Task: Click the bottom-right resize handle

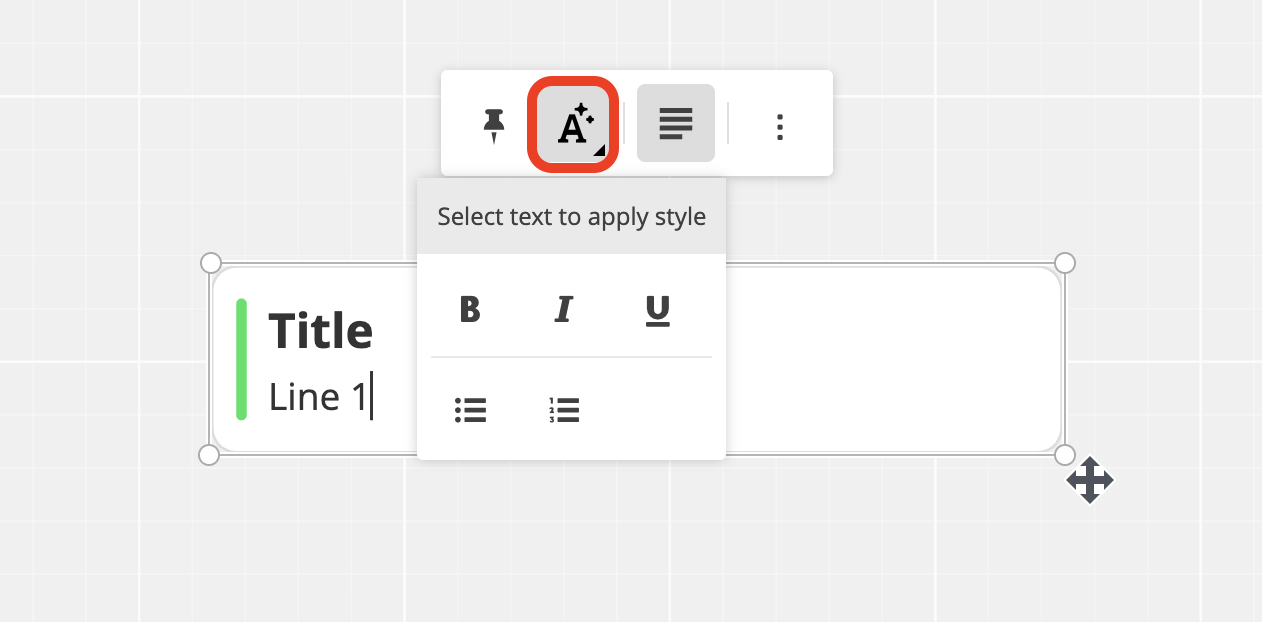Action: pos(1065,455)
